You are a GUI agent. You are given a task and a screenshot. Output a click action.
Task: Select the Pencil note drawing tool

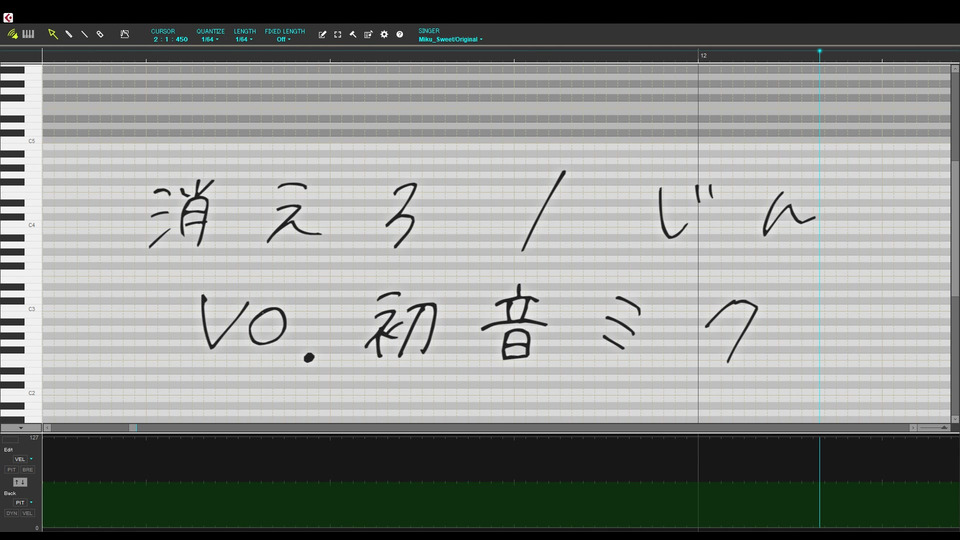click(x=69, y=34)
